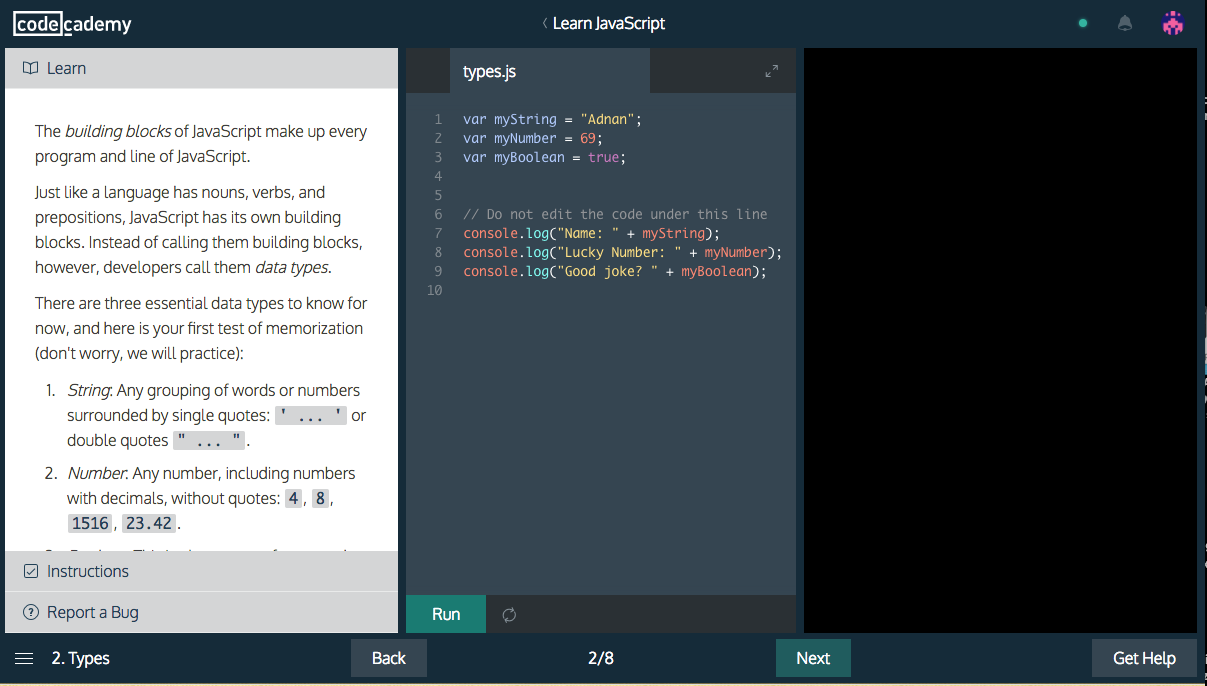Place cursor on the myNumber = 69 line
Viewport: 1207px width, 686px height.
coord(533,138)
